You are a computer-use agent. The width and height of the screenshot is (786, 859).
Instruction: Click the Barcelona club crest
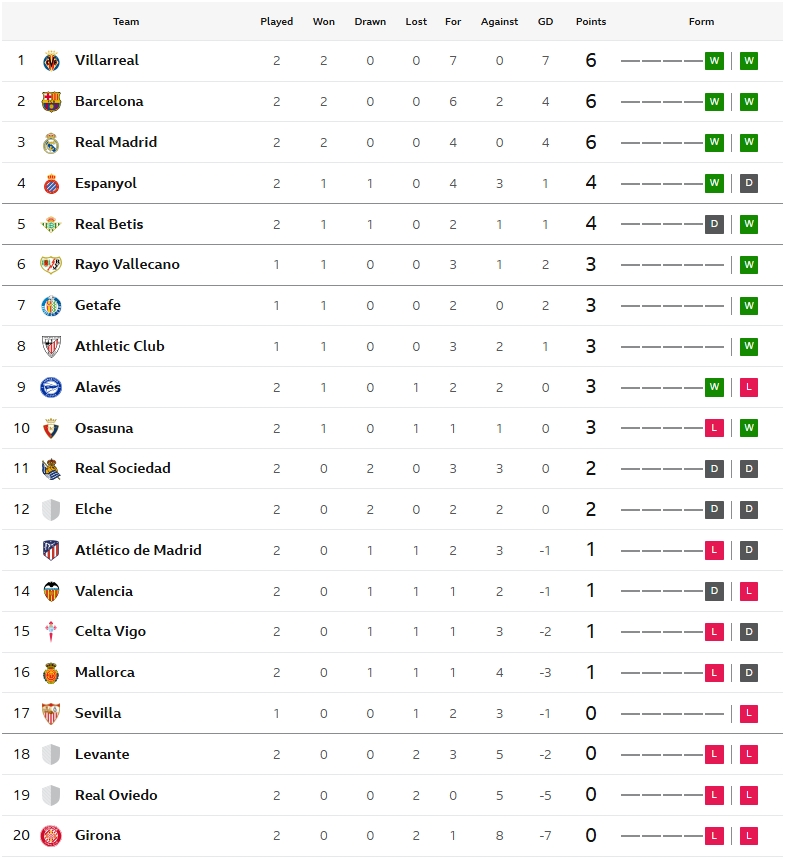click(x=51, y=102)
